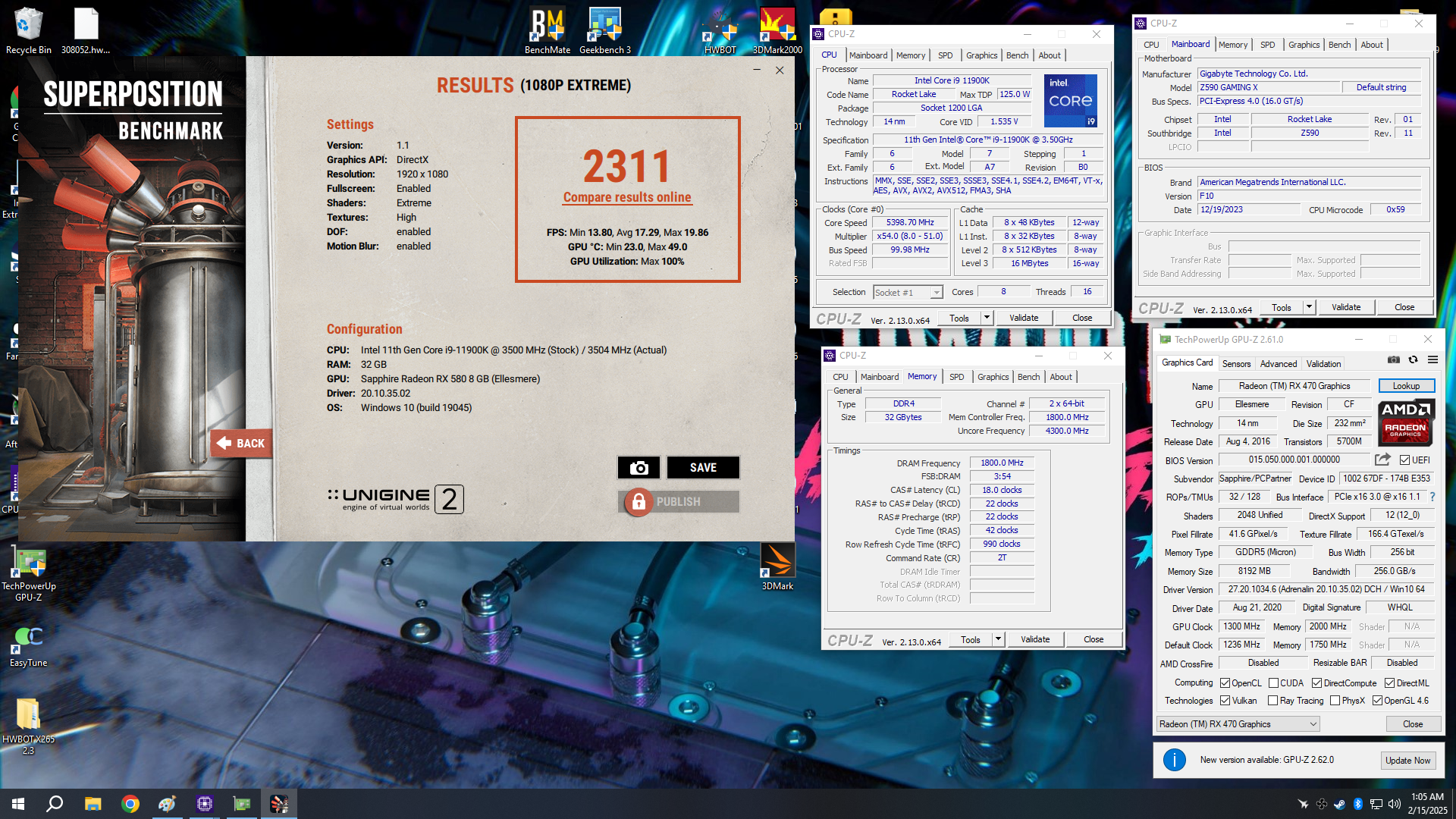Toggle DirectCompute checkbox

(1316, 683)
